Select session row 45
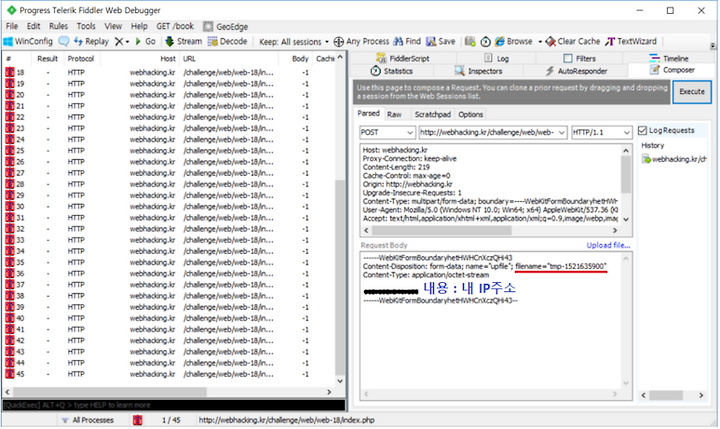 172,374
